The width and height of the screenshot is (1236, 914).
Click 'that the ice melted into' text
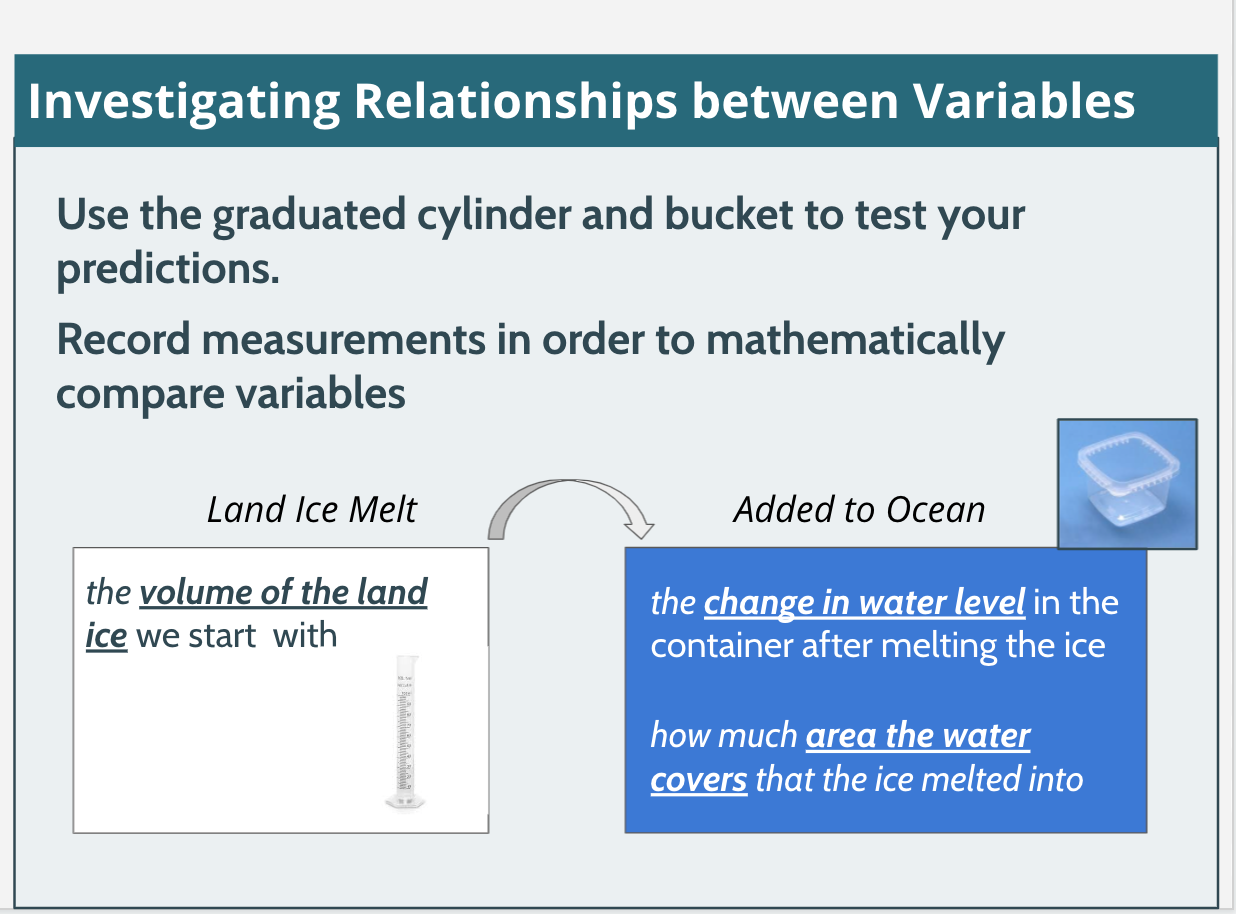pos(919,779)
